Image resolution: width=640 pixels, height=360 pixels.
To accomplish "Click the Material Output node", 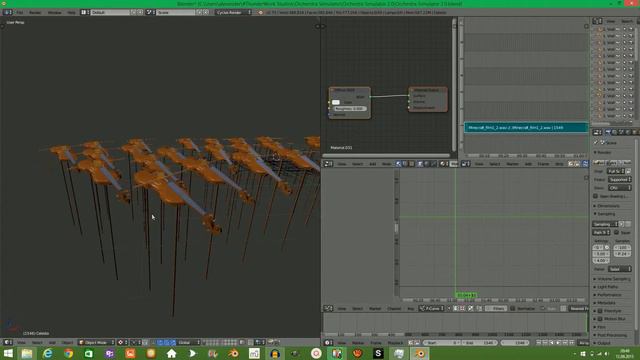I will pos(428,99).
